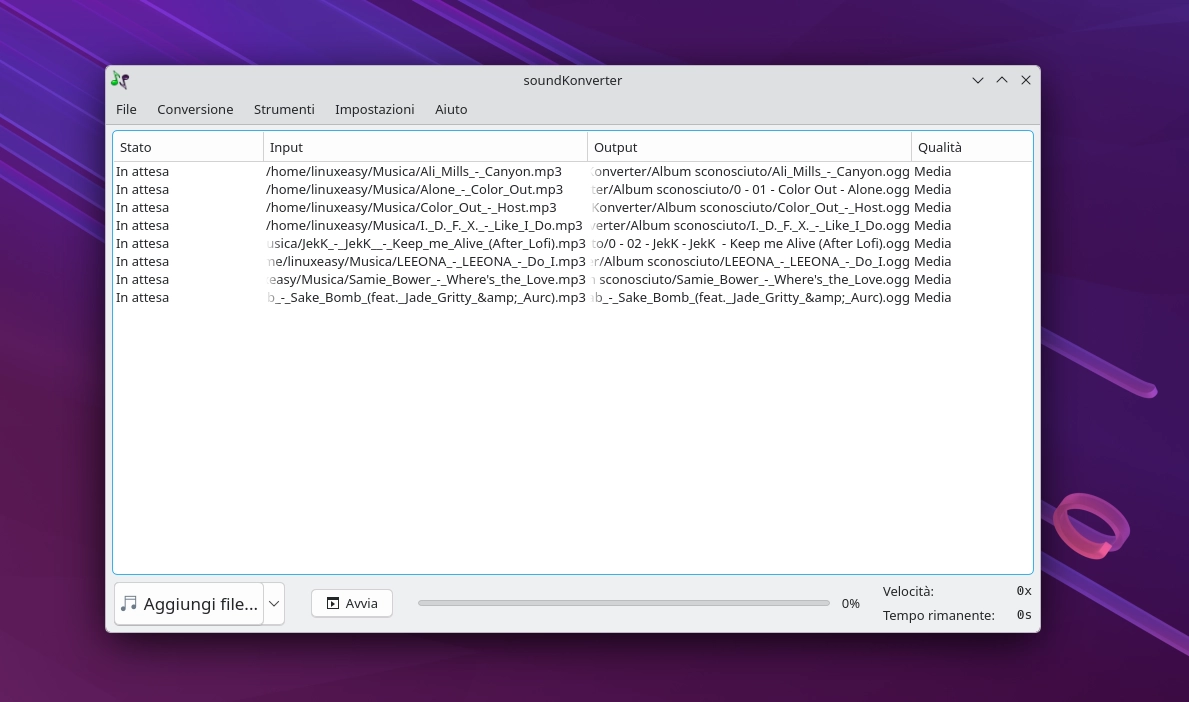Click the music note icon on Aggiungi file button
The height and width of the screenshot is (702, 1189).
coord(129,603)
